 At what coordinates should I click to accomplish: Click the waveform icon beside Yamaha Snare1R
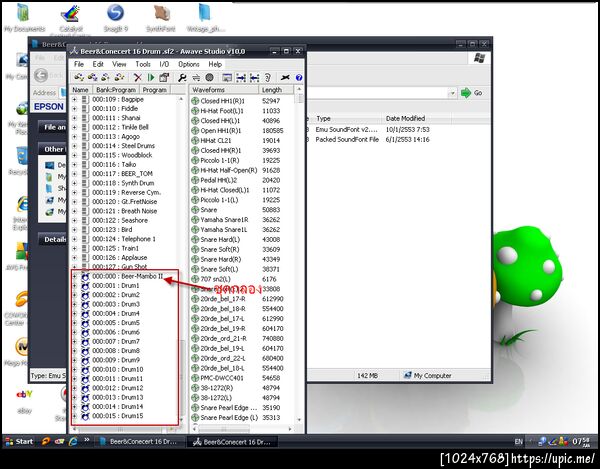195,220
